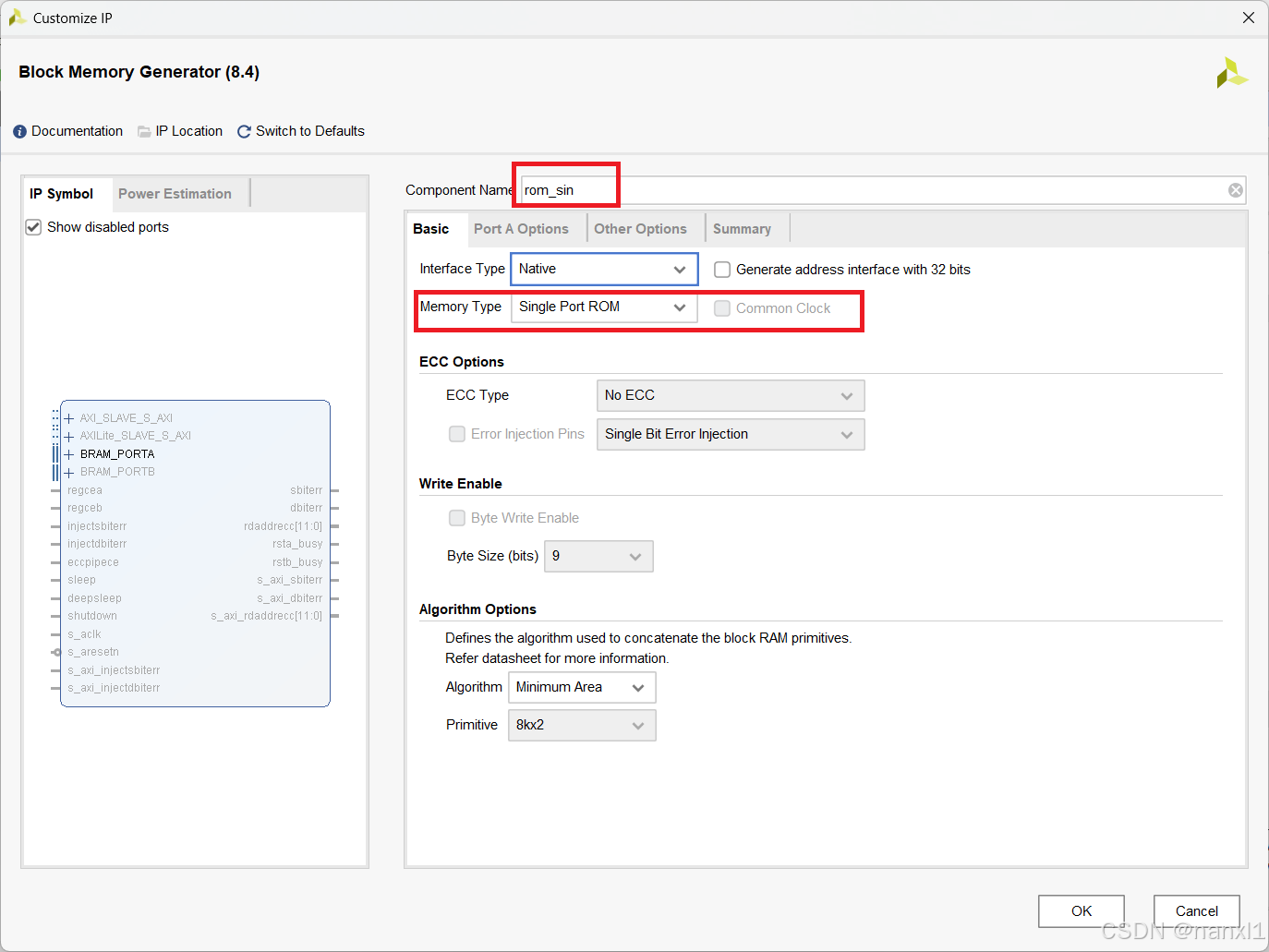Open the Documentation info icon

point(19,132)
